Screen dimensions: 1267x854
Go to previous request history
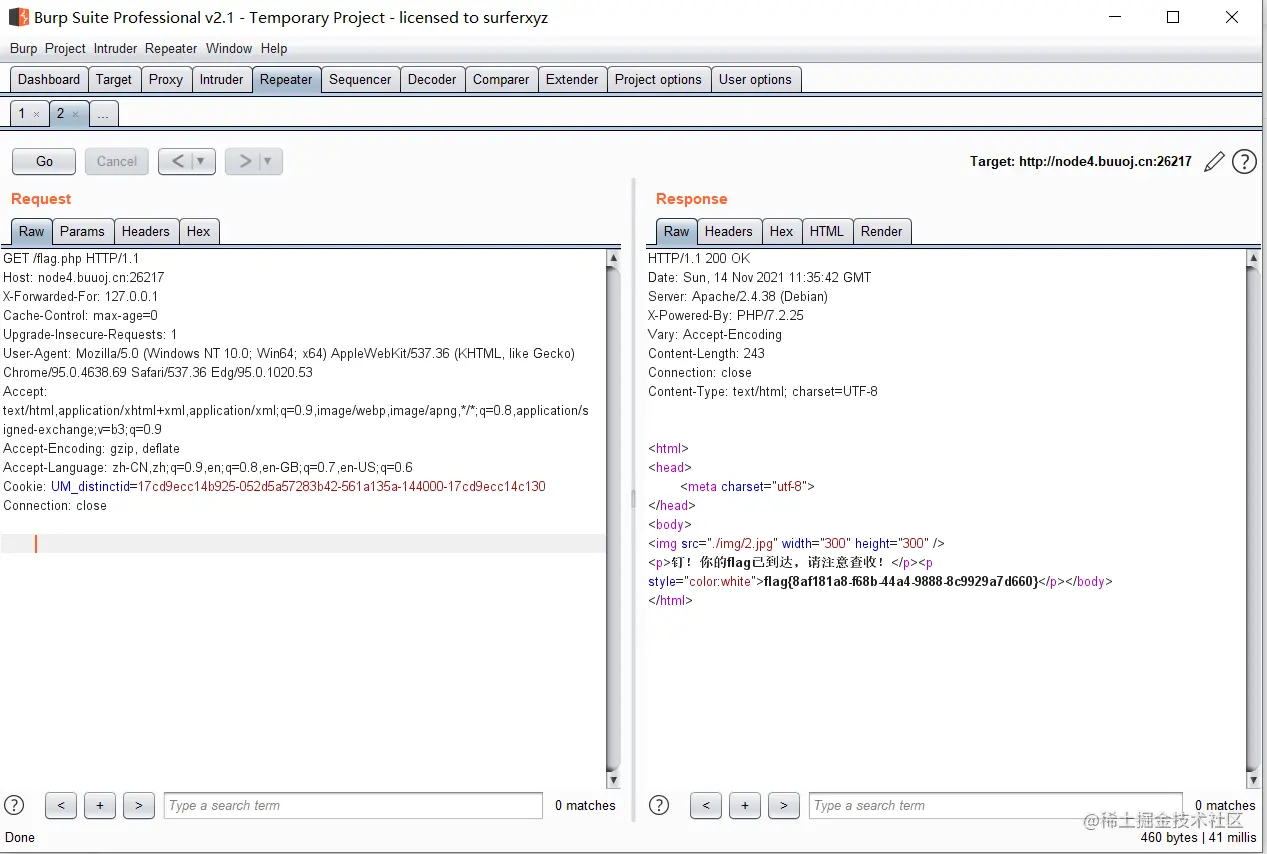pos(176,161)
